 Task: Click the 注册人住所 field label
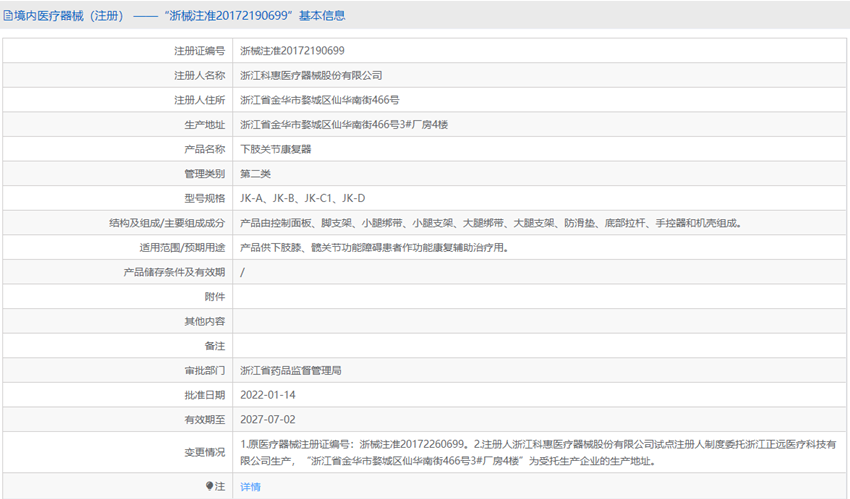pos(199,100)
